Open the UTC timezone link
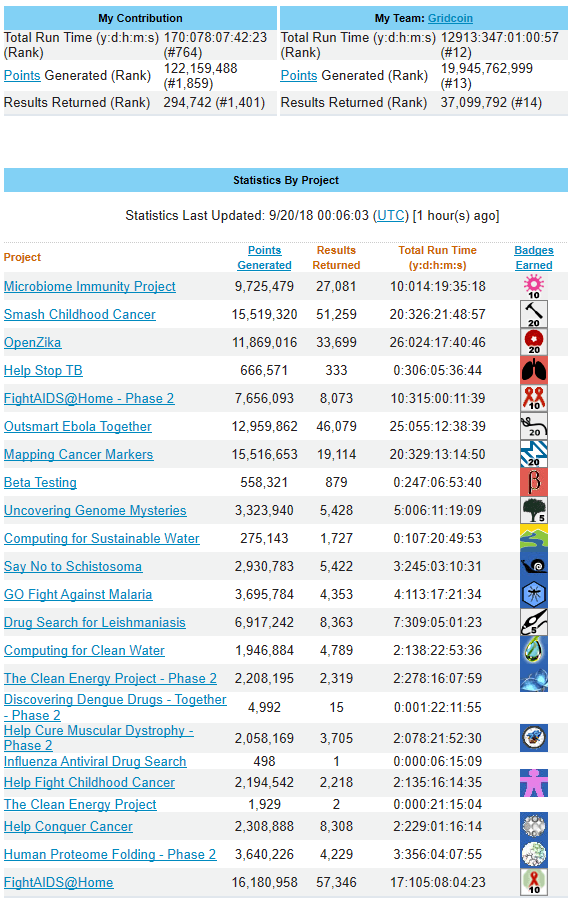Screen dimensions: 574x904 [391, 216]
